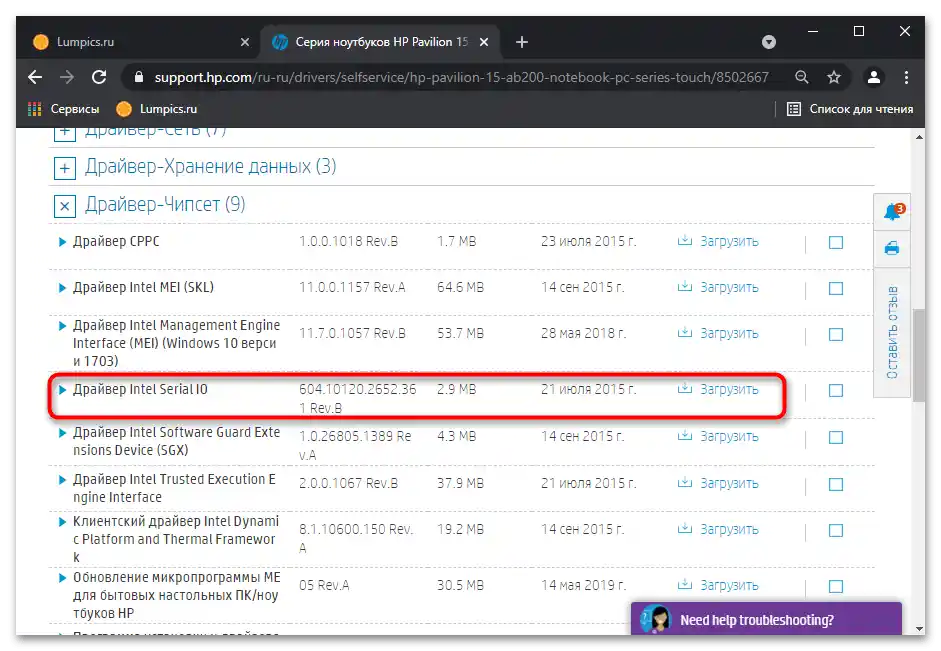Image resolution: width=941 pixels, height=651 pixels.
Task: Click Загрузить for Intel Management Engine Interface
Action: tap(729, 333)
